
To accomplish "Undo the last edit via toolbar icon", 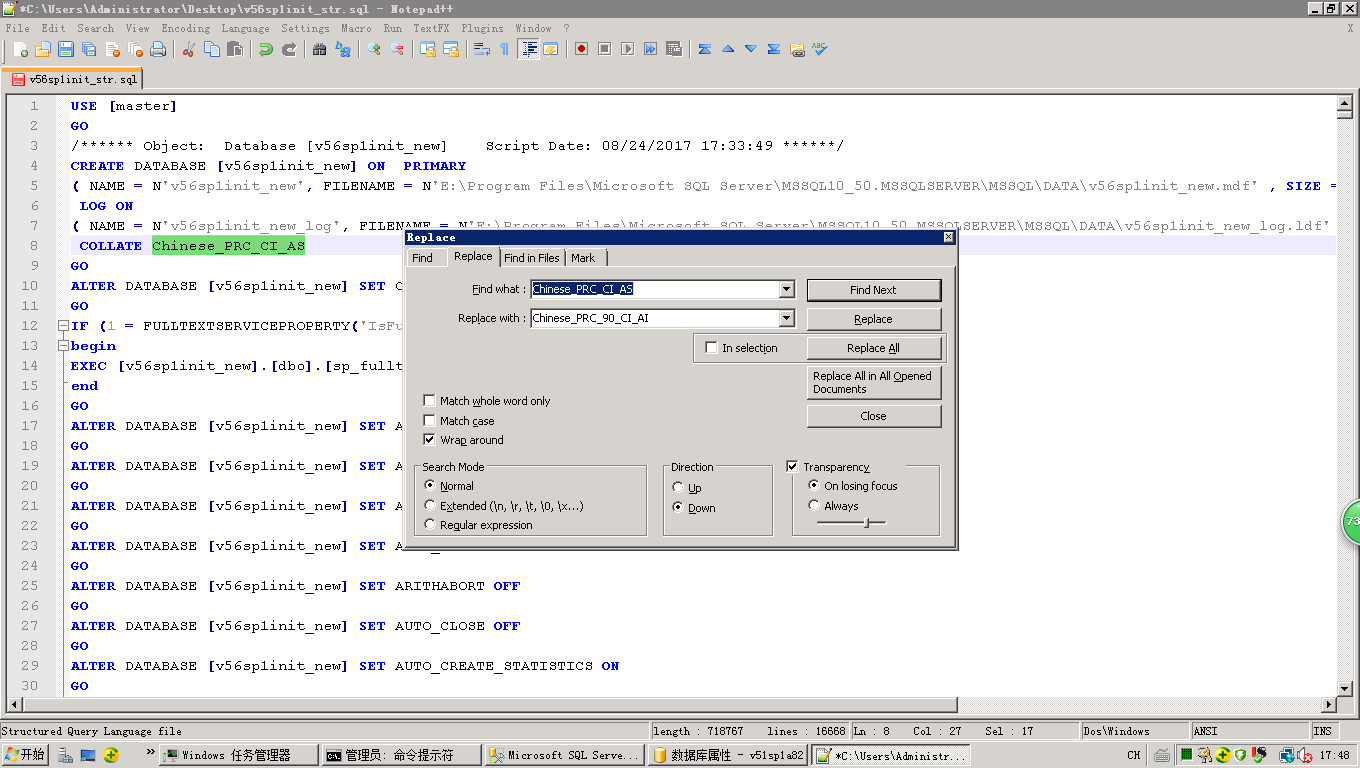I will click(264, 49).
